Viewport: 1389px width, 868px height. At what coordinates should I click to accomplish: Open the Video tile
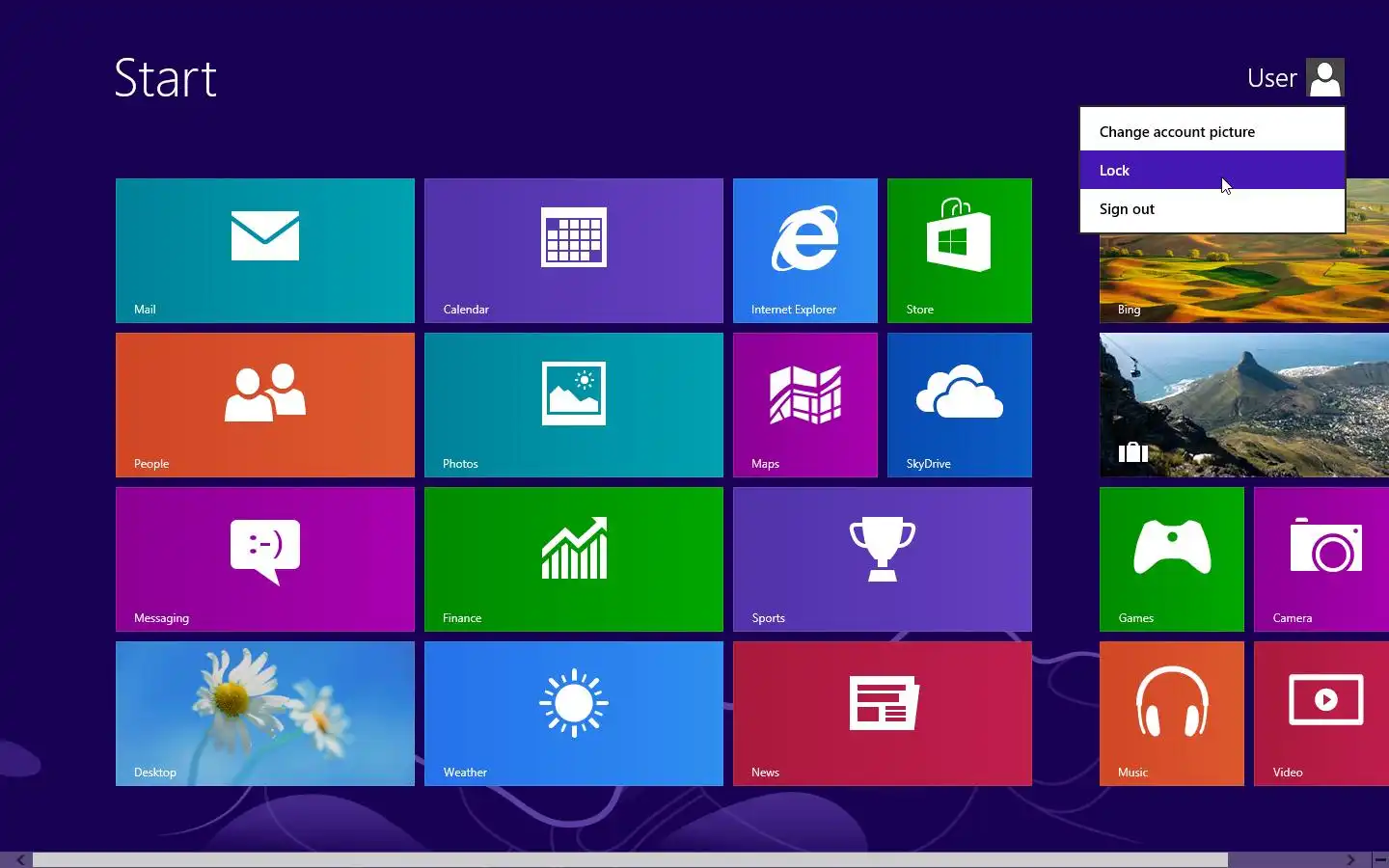click(x=1321, y=714)
